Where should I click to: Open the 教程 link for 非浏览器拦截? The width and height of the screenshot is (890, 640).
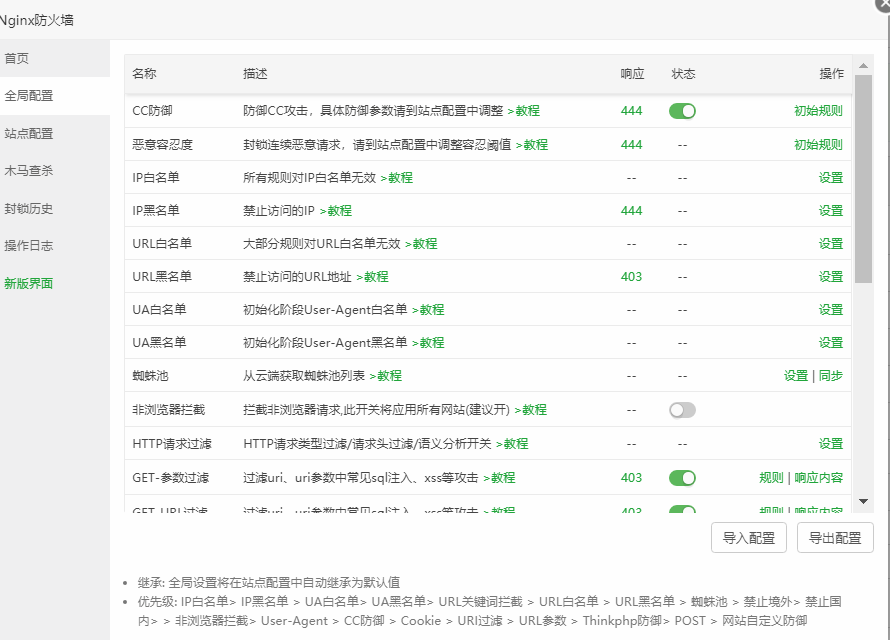click(x=531, y=410)
